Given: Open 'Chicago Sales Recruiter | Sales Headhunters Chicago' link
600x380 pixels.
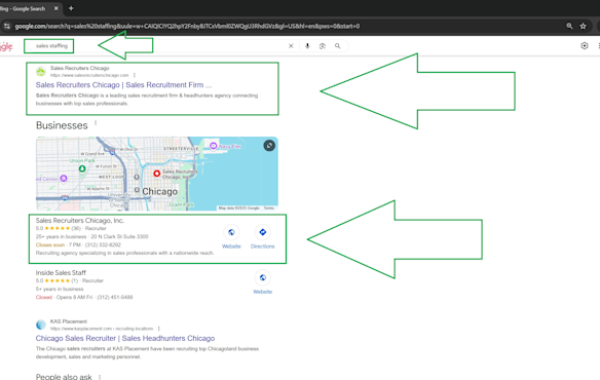Looking at the screenshot, I should [125, 338].
